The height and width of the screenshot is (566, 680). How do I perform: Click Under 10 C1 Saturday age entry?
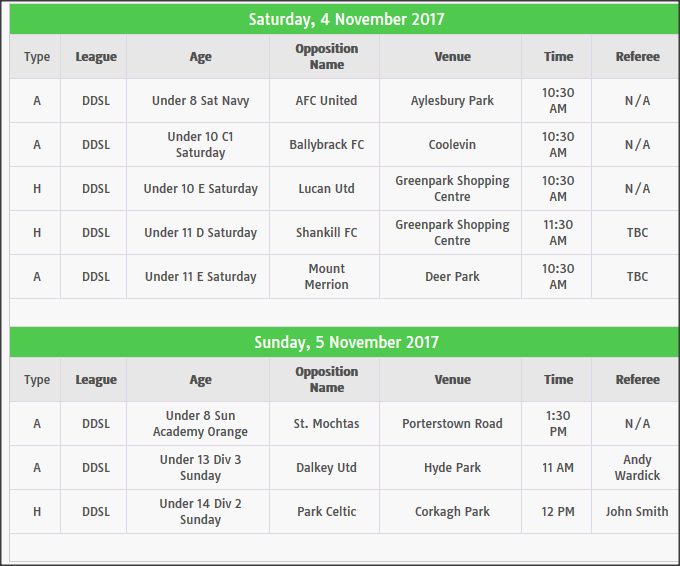[x=200, y=145]
